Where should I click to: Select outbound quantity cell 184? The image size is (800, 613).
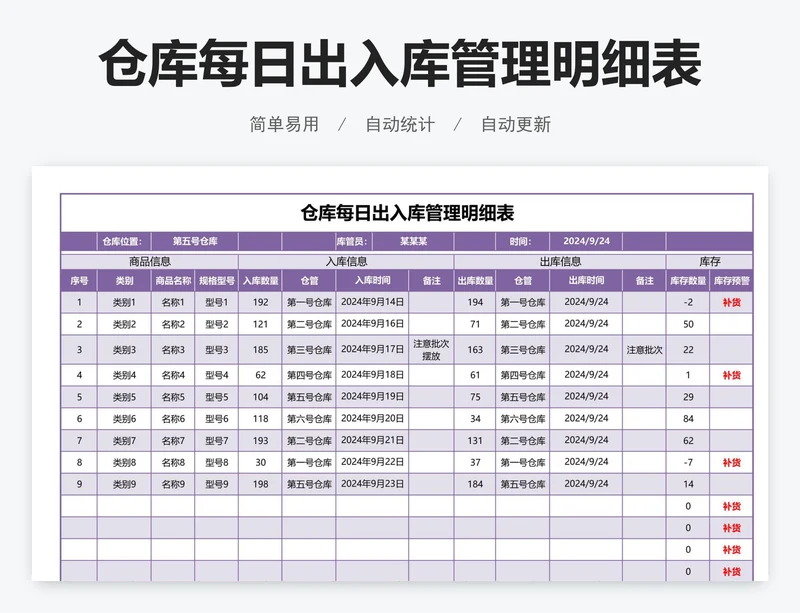click(475, 484)
